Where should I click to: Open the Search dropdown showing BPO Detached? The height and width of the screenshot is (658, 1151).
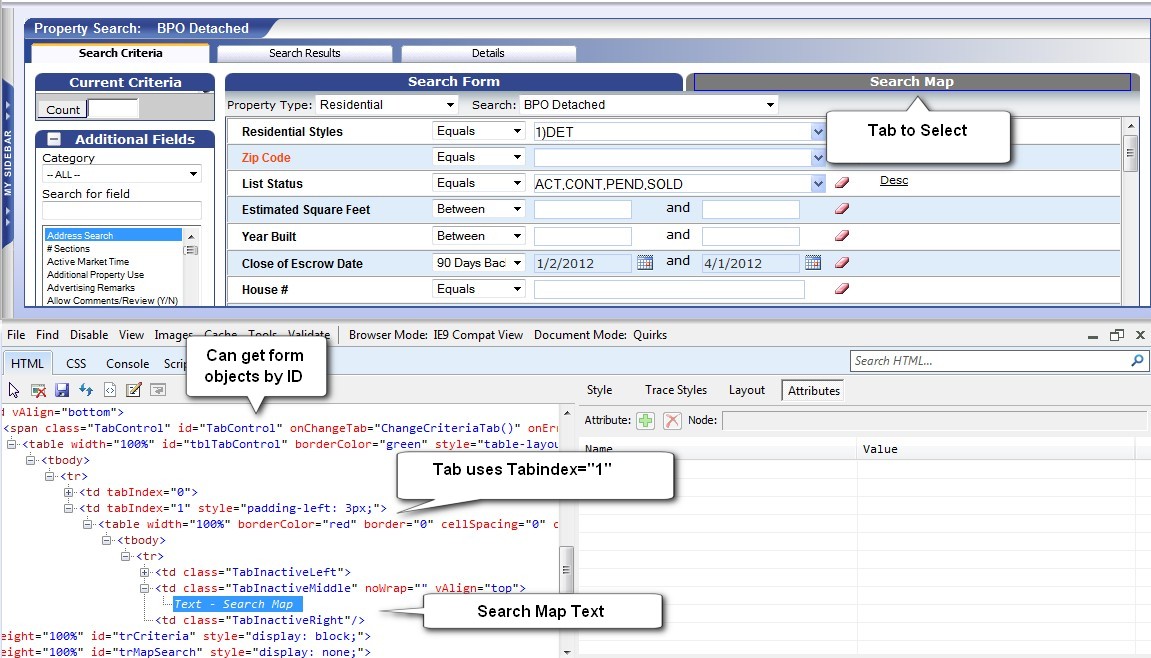648,105
